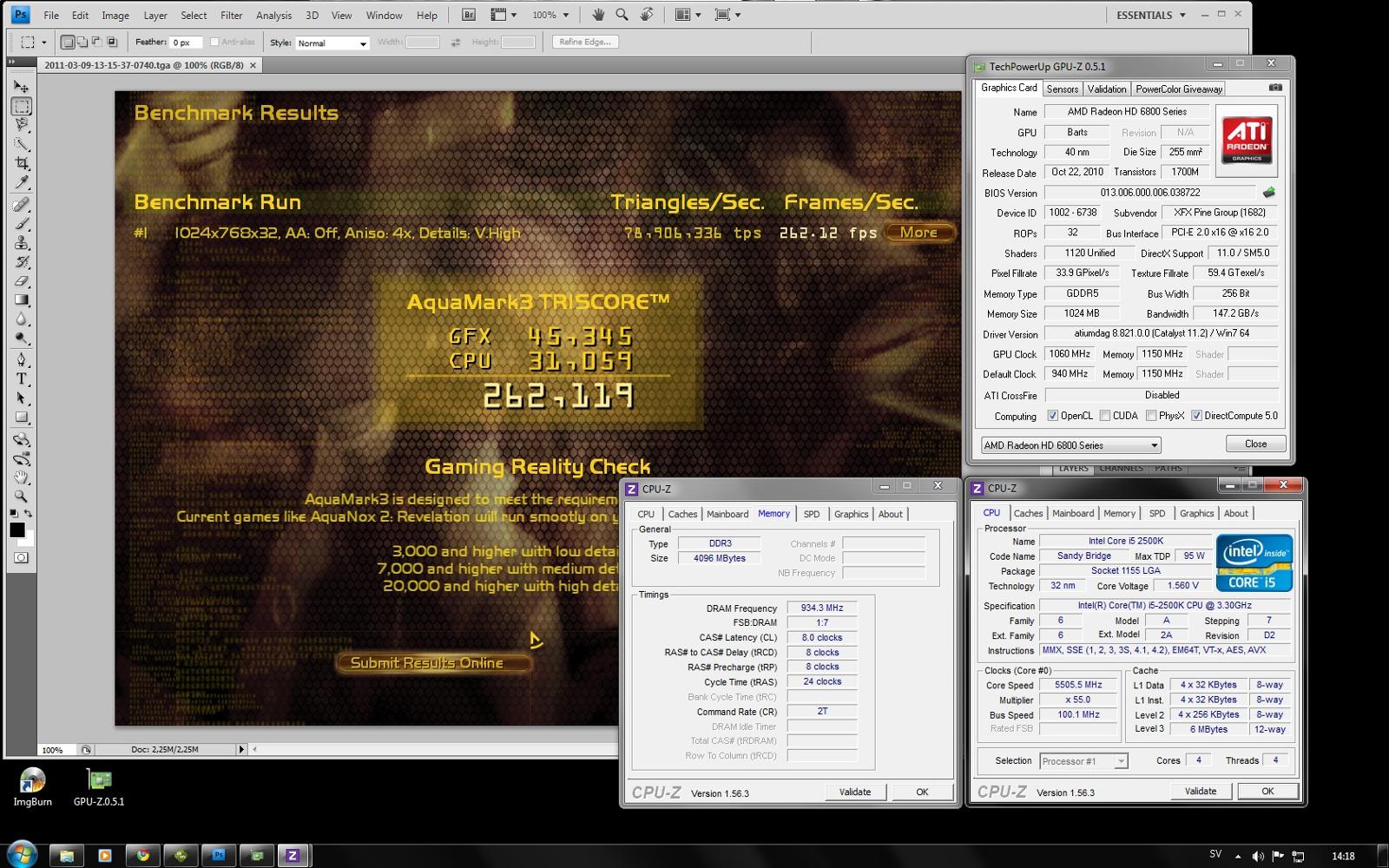Viewport: 1389px width, 868px height.
Task: Select the 3D Rotate tool
Action: pyautogui.click(x=22, y=440)
